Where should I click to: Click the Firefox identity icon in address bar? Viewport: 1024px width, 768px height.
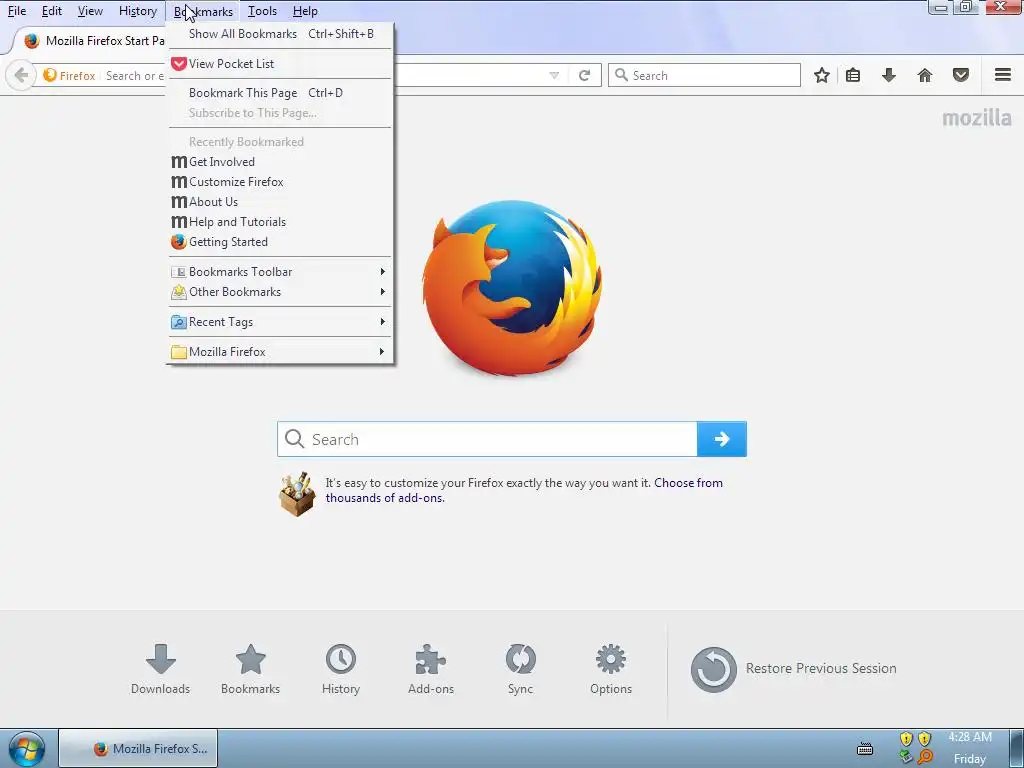click(50, 75)
